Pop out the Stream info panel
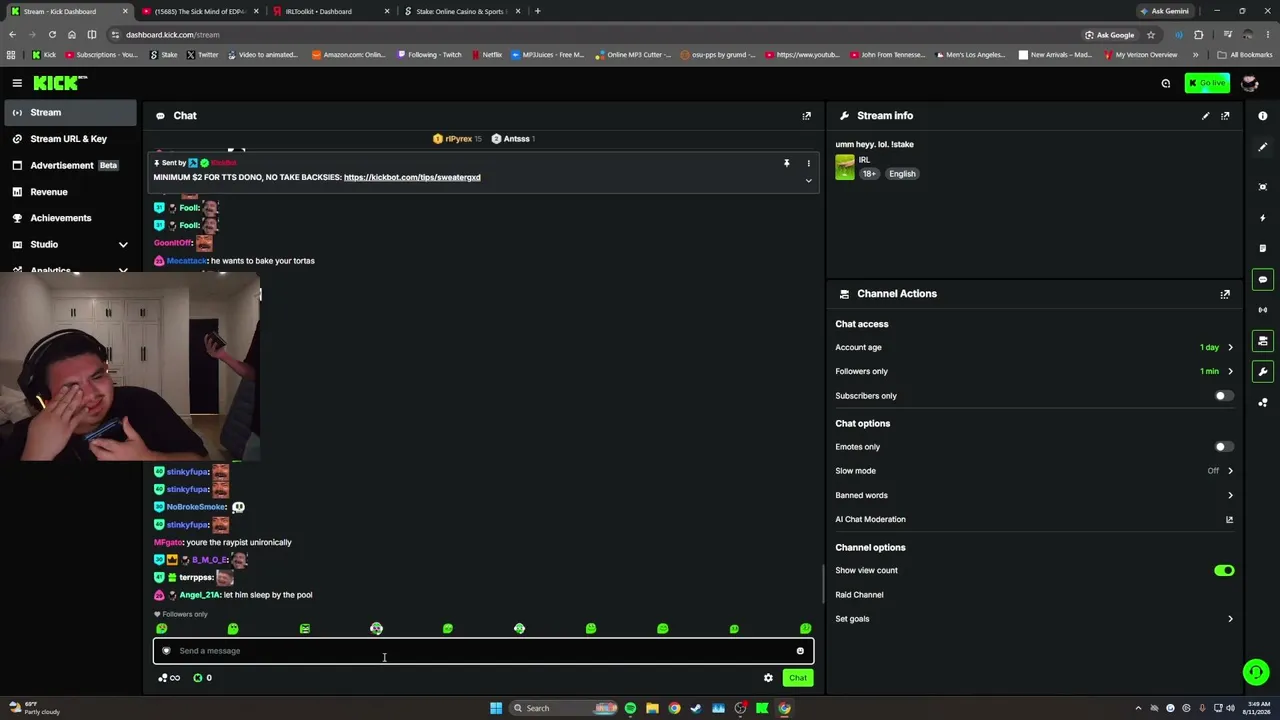 pyautogui.click(x=1225, y=116)
